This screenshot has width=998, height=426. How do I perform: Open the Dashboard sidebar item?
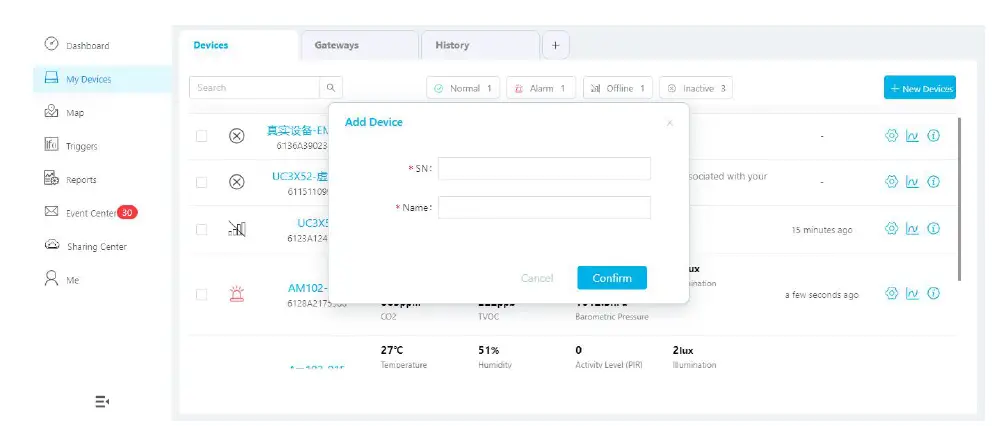click(x=77, y=45)
